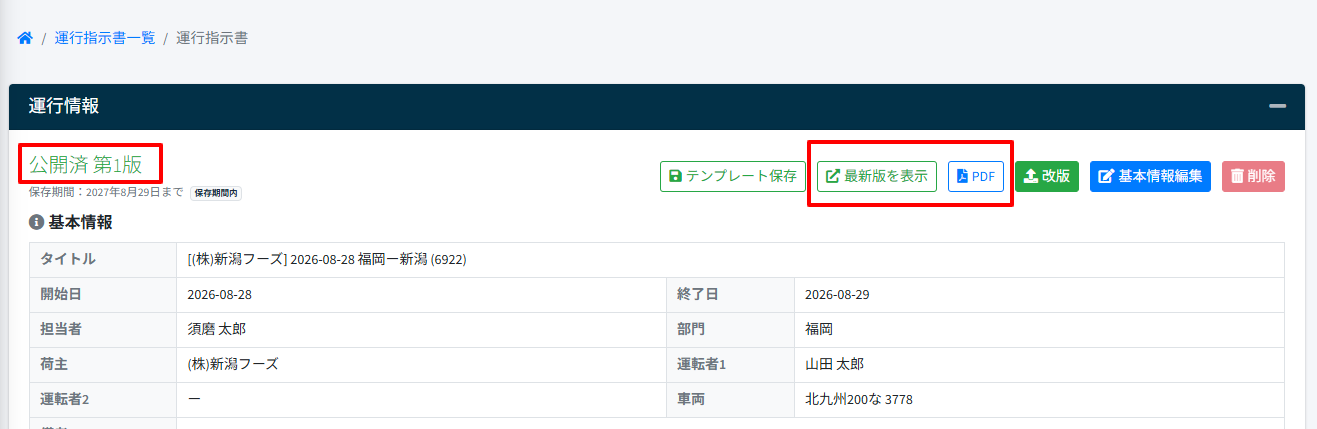Click the 公開済 第1版 status text

[86, 165]
